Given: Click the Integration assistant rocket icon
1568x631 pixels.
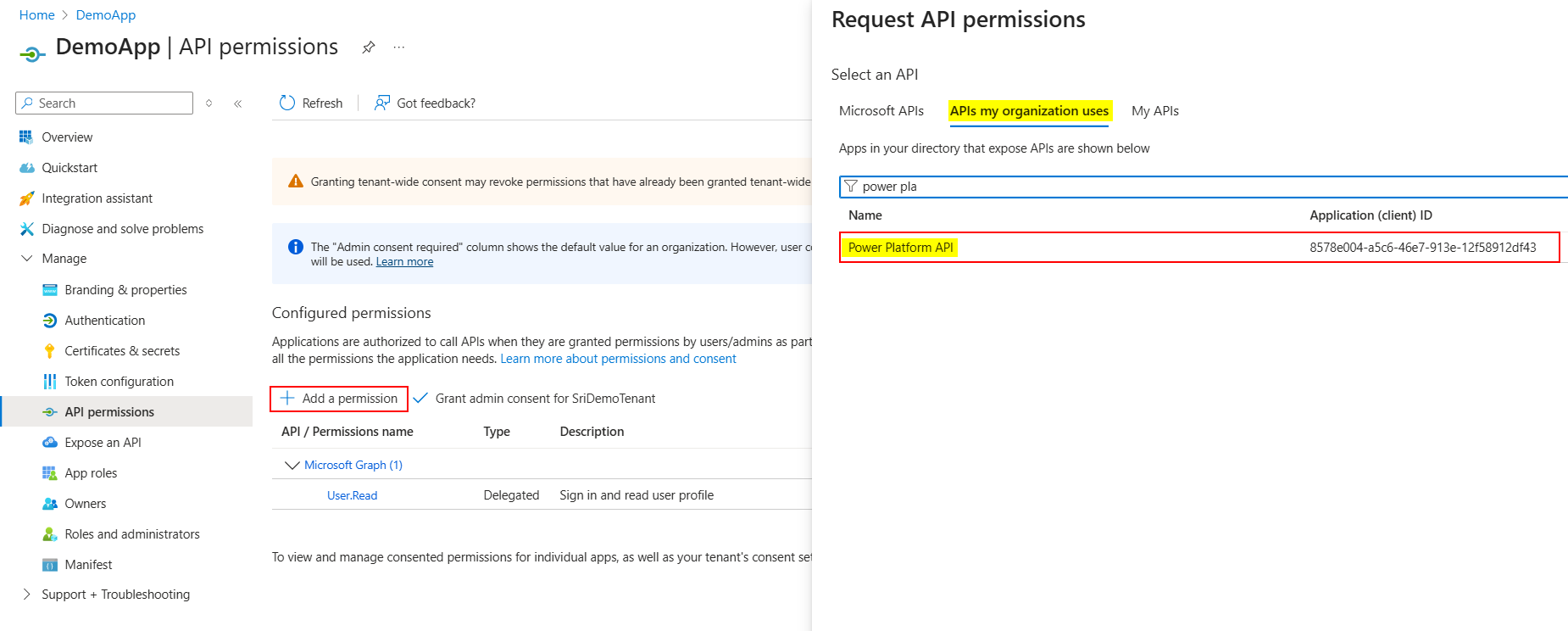Looking at the screenshot, I should tap(26, 198).
